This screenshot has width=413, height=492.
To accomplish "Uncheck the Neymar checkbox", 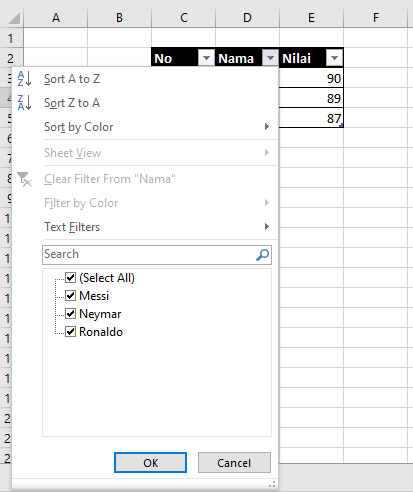I will (70, 313).
